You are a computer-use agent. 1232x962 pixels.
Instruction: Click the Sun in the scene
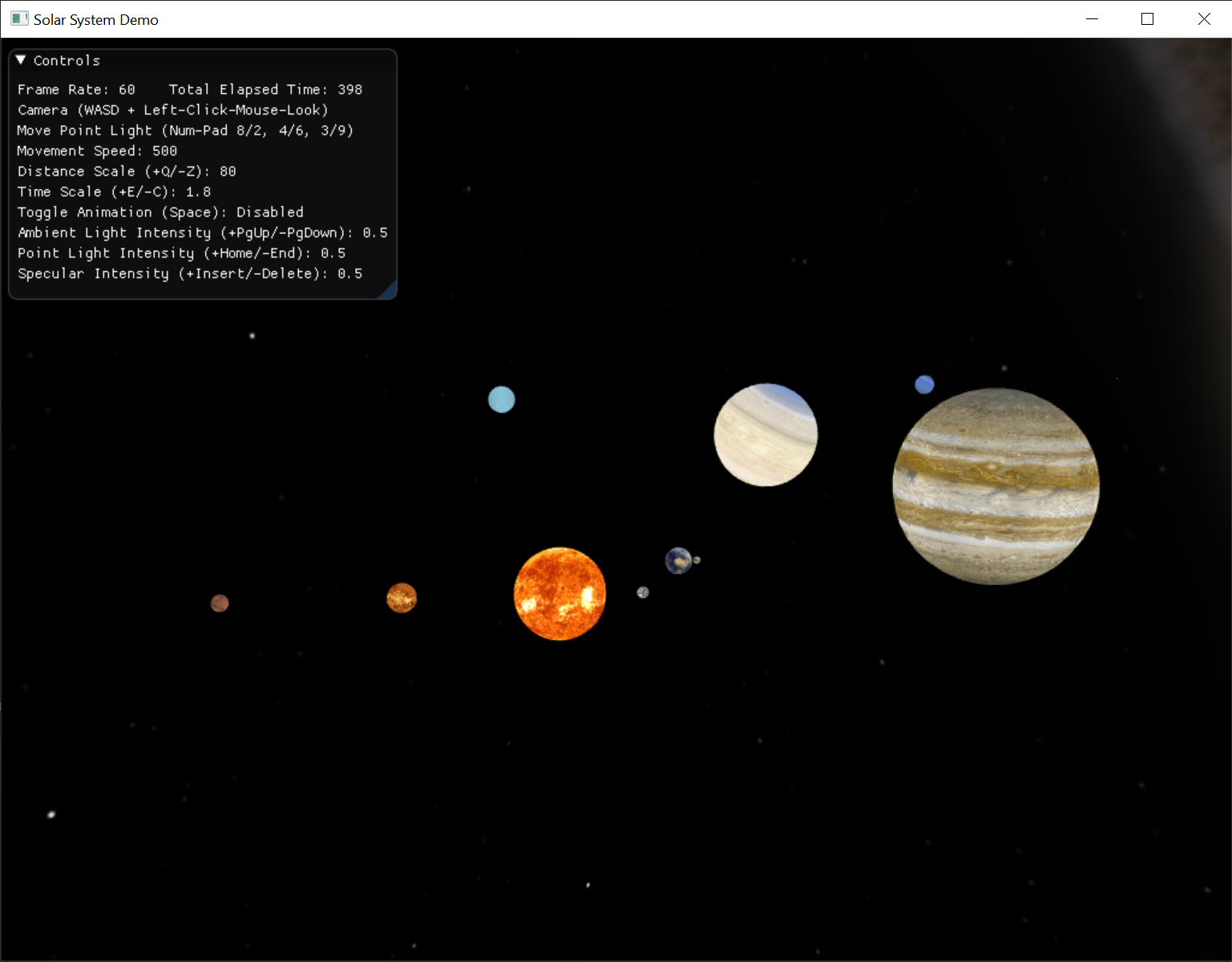(x=559, y=594)
